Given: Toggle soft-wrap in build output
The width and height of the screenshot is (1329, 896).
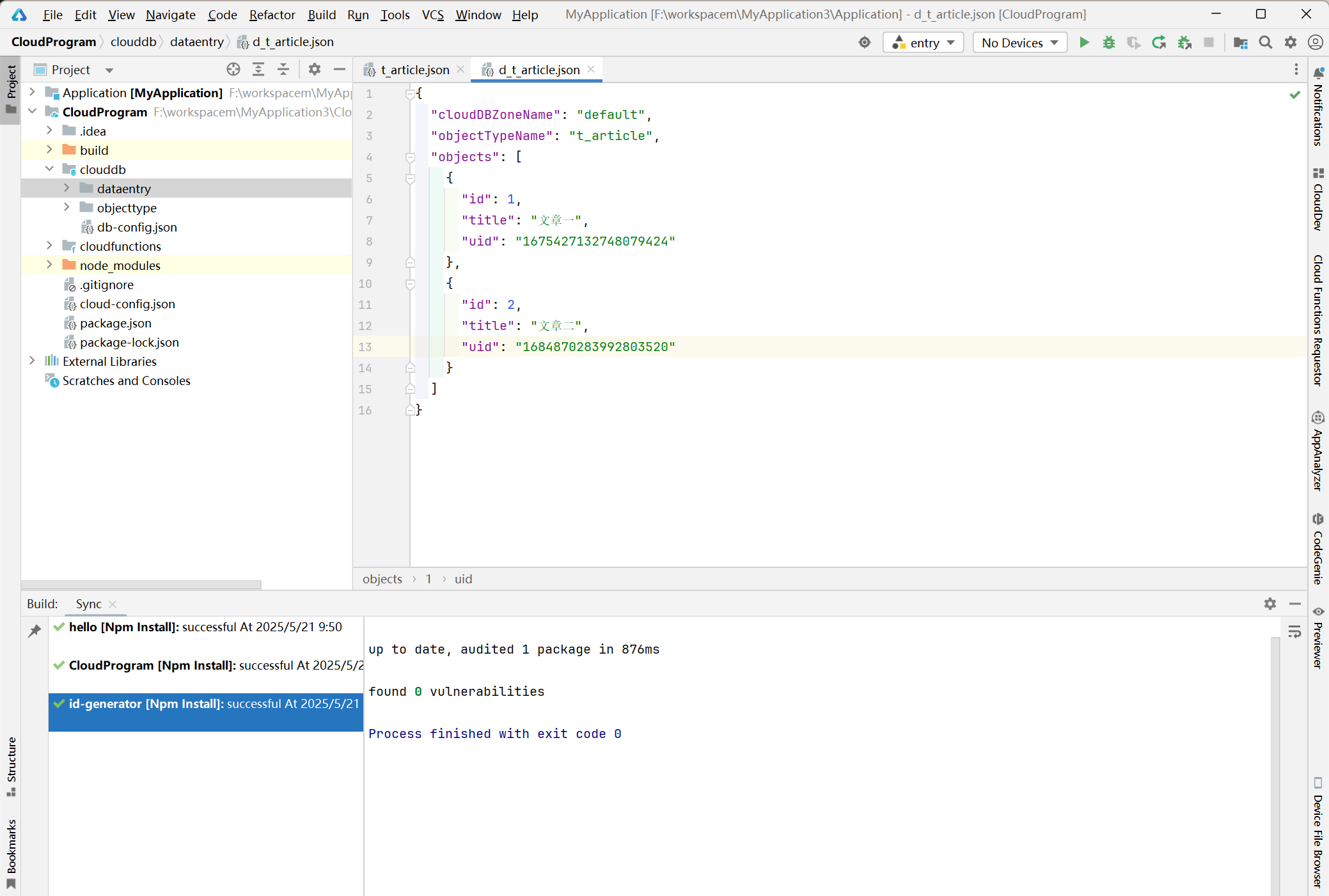Looking at the screenshot, I should click(x=1294, y=632).
